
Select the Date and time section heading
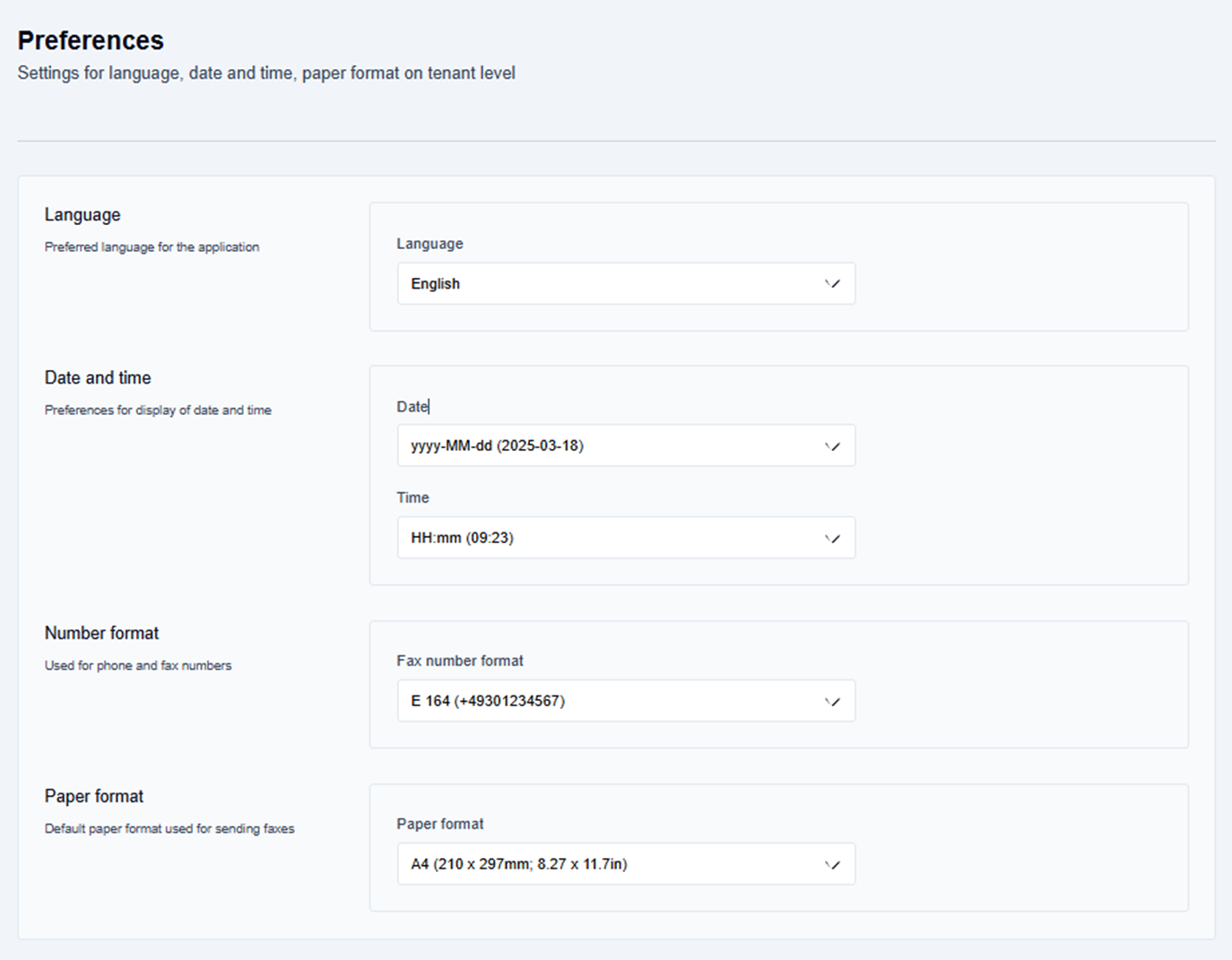tap(98, 378)
